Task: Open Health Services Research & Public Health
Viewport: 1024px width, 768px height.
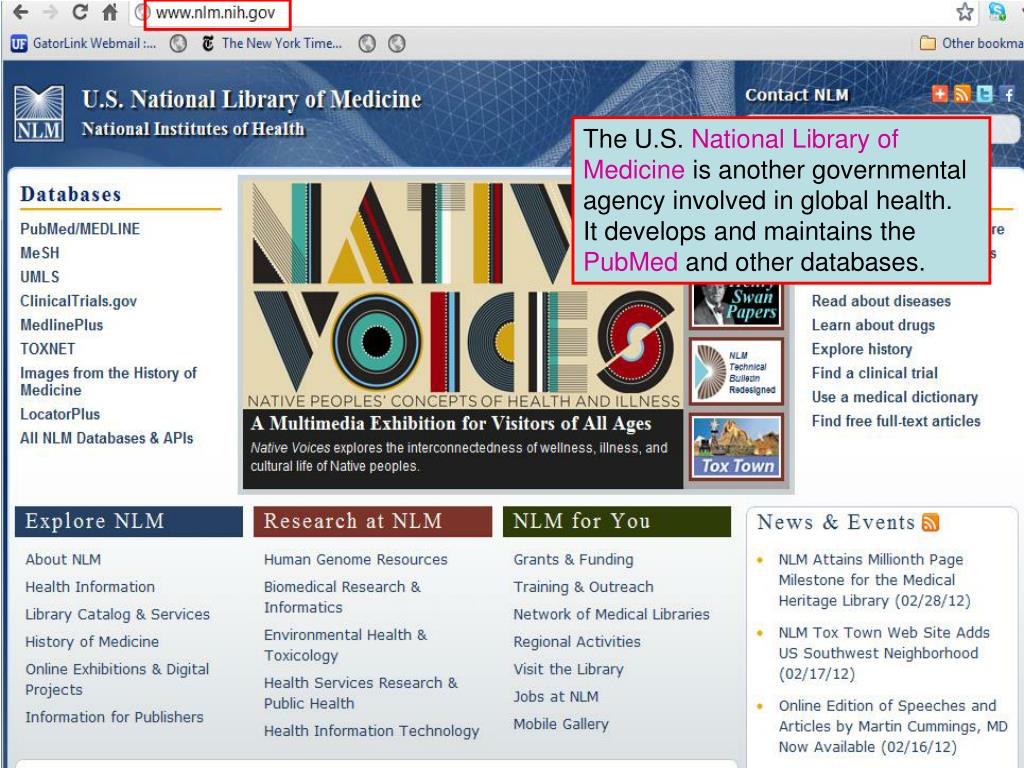Action: tap(360, 693)
